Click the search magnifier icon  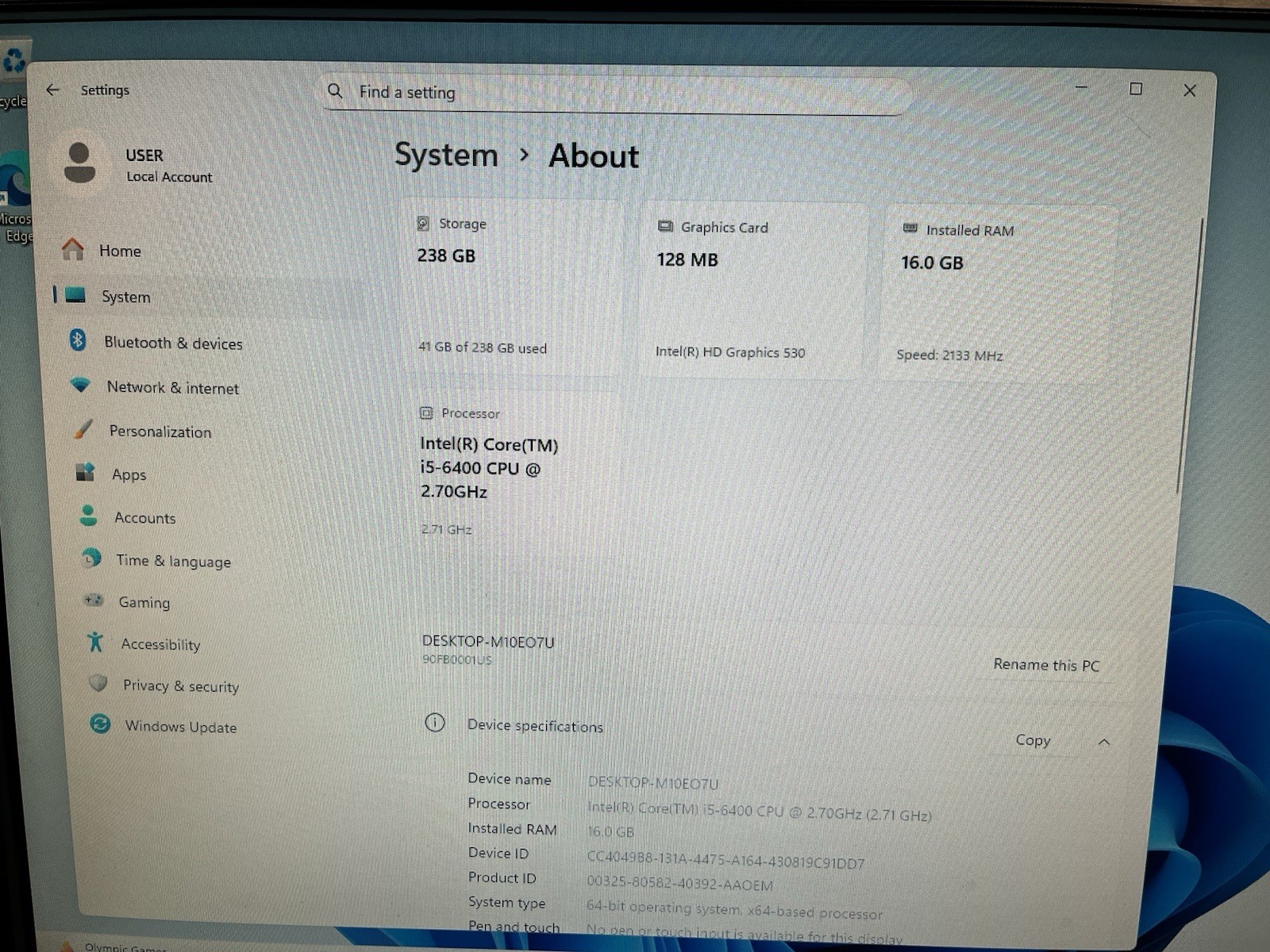pyautogui.click(x=335, y=91)
